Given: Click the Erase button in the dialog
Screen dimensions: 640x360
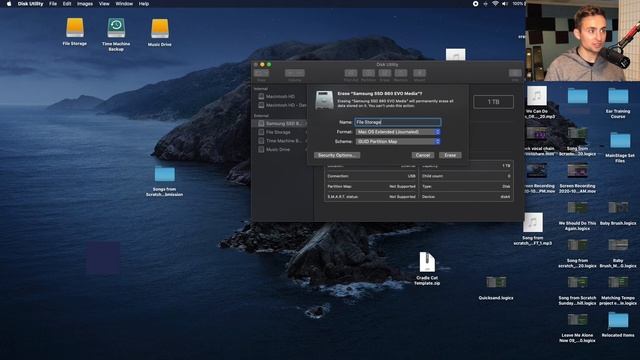Looking at the screenshot, I should (x=450, y=155).
